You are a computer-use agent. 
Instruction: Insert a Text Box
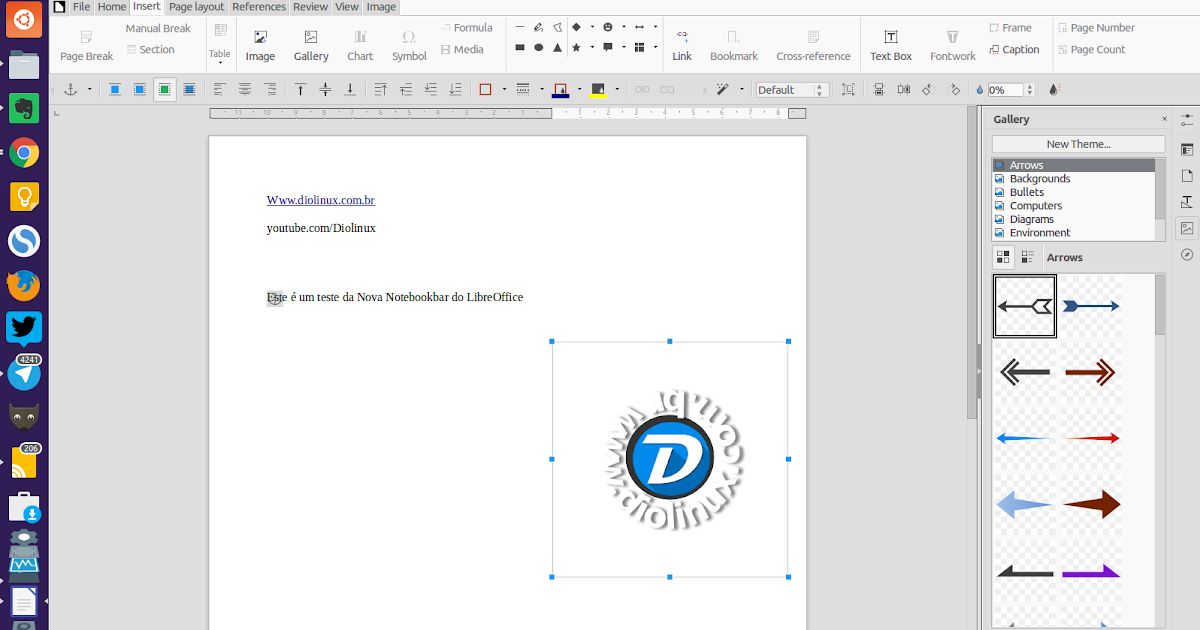click(891, 45)
